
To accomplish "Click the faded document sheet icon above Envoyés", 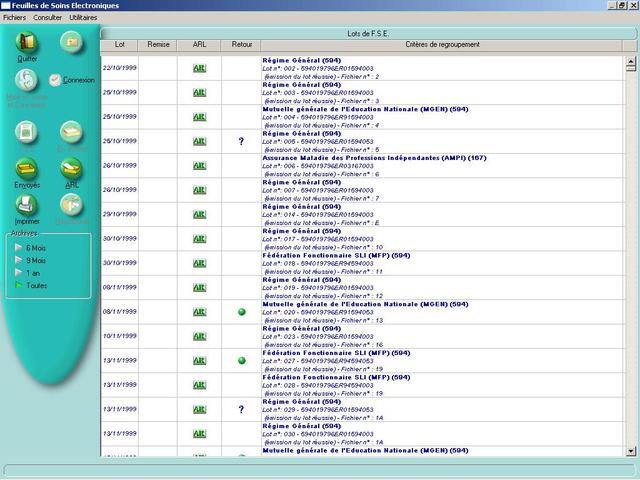I will [x=27, y=132].
